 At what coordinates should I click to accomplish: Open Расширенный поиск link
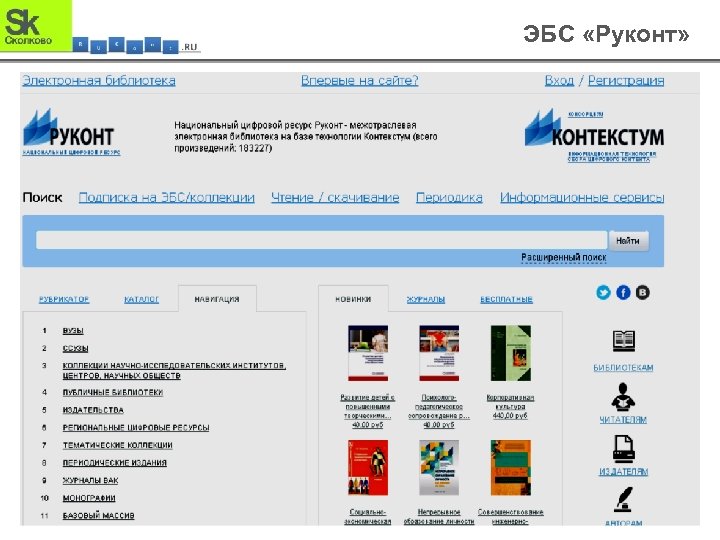[x=563, y=258]
